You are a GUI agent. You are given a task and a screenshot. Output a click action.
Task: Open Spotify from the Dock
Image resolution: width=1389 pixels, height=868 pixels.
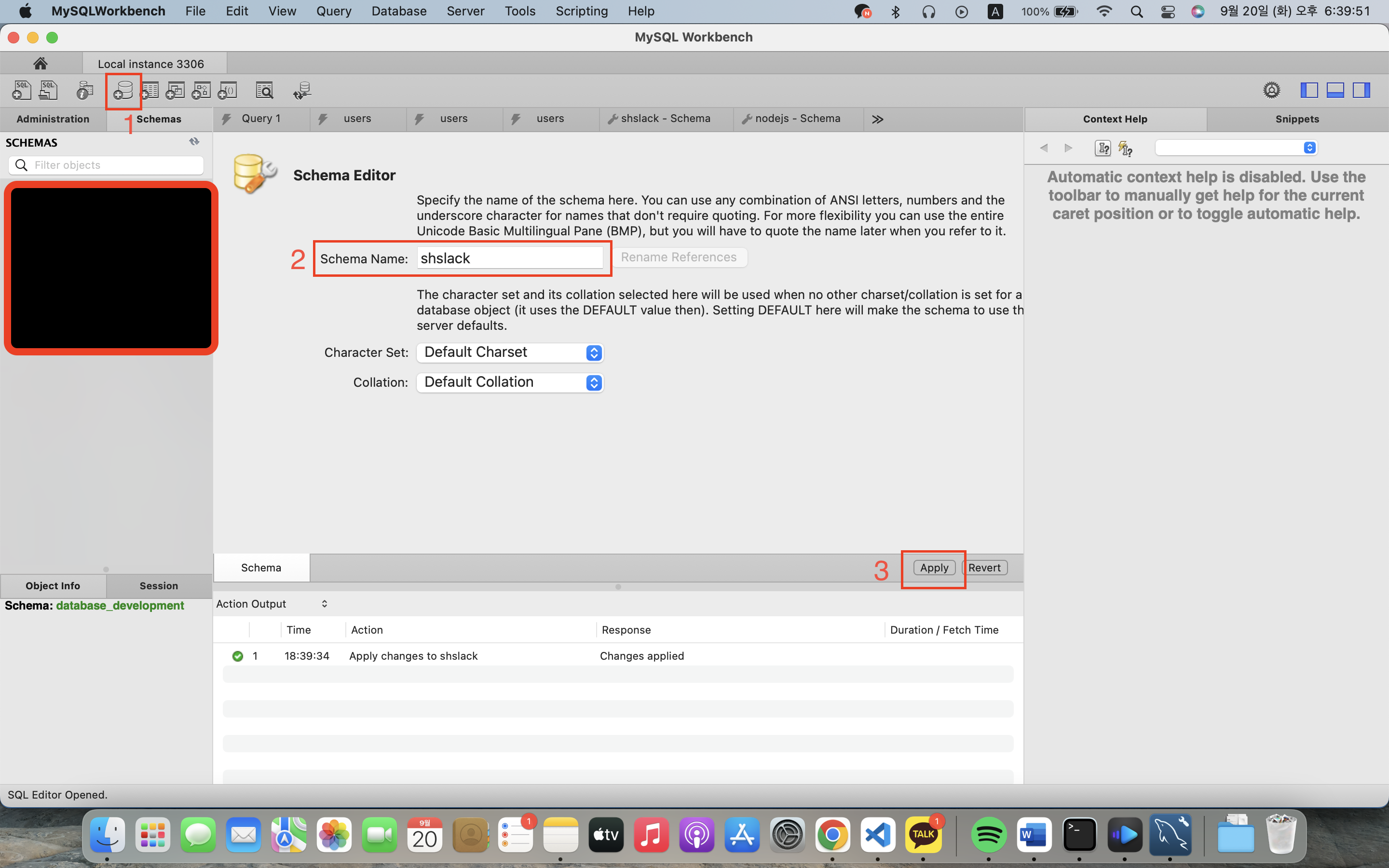tap(988, 834)
